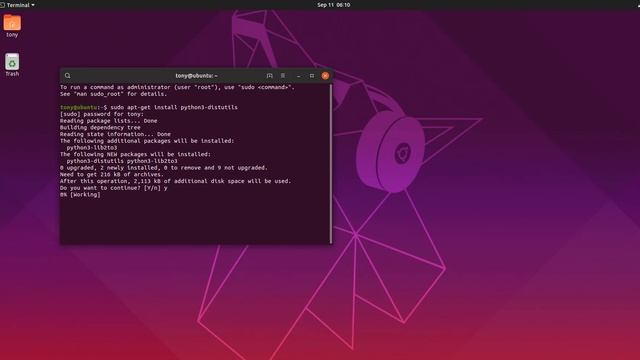This screenshot has height=360, width=640.
Task: Click the 'Do you want to continue? [Y/n]' line
Action: (x=113, y=188)
